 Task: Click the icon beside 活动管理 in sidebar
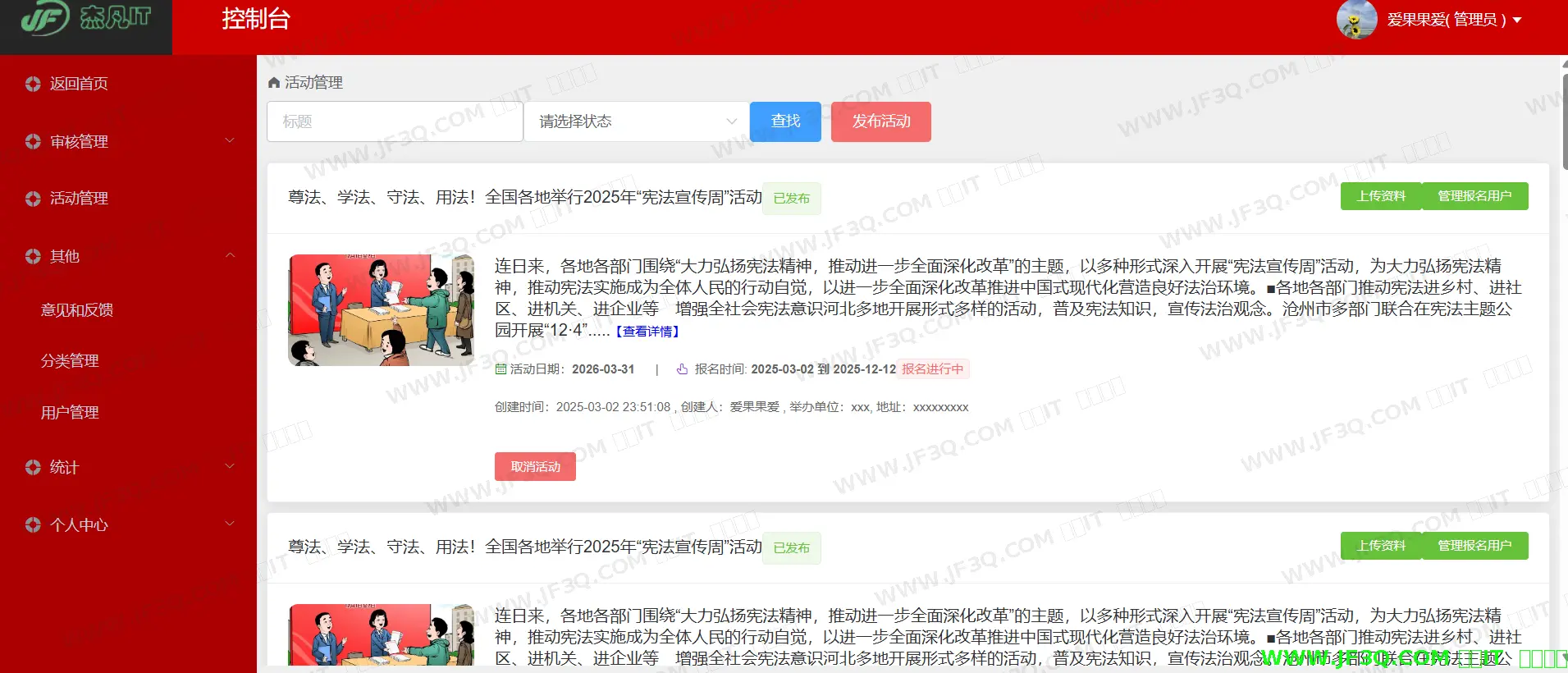click(33, 199)
